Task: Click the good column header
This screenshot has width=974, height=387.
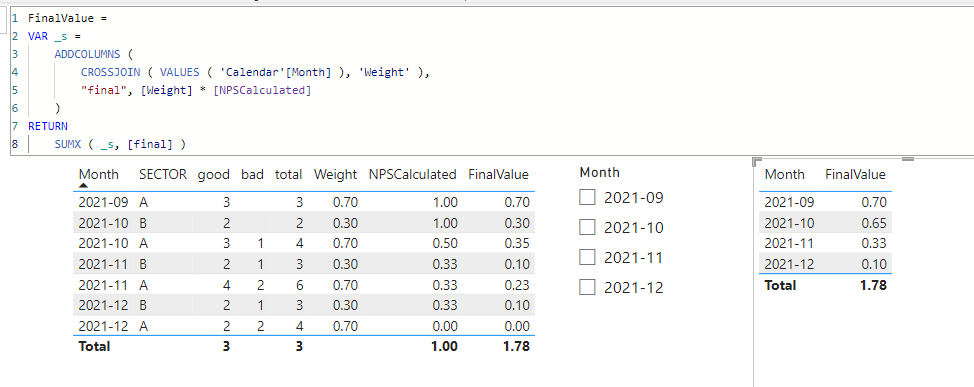Action: 214,175
